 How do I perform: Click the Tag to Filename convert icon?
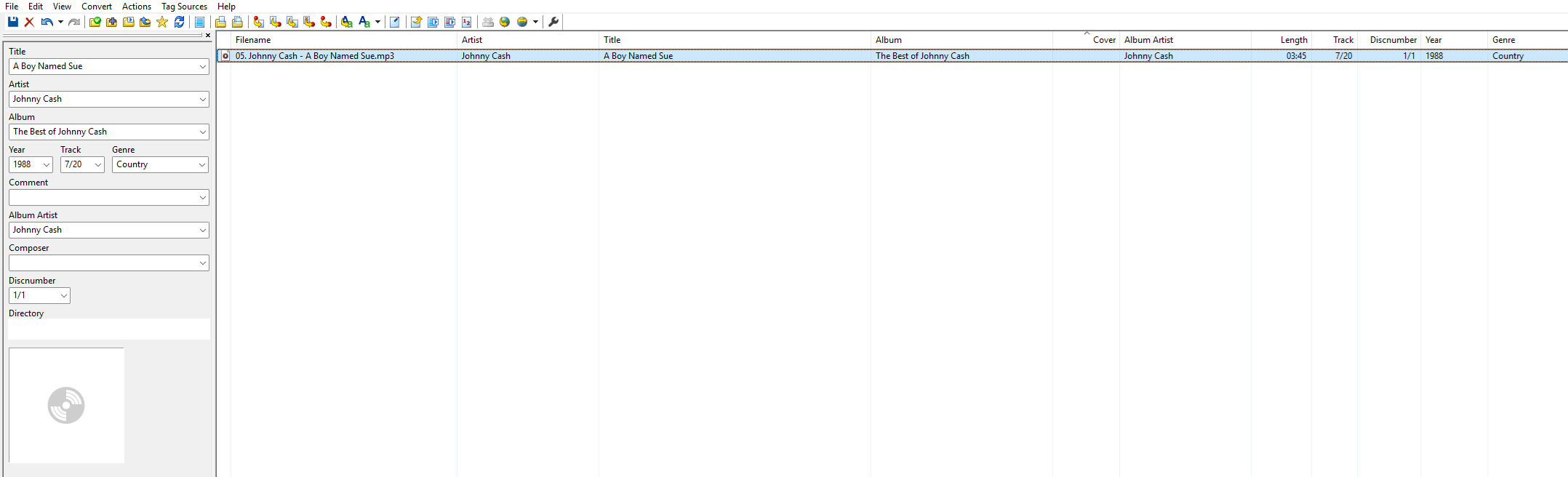258,22
